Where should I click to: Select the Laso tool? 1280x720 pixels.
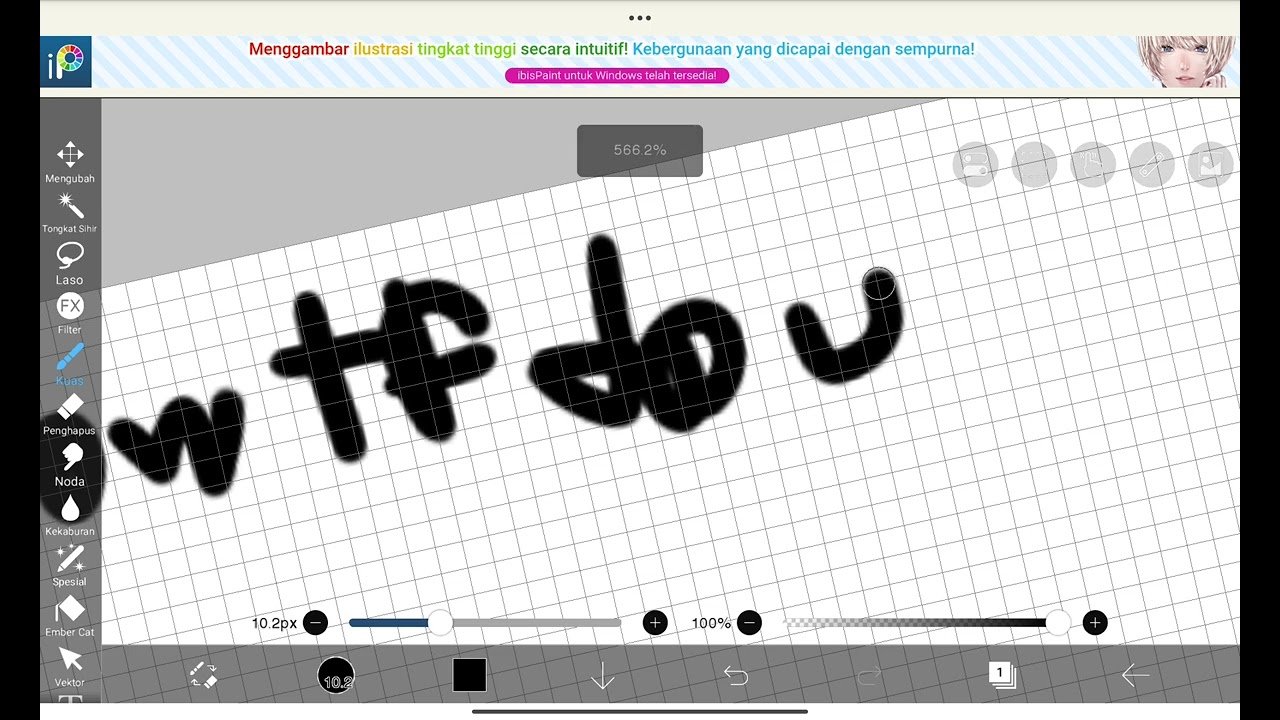point(70,264)
